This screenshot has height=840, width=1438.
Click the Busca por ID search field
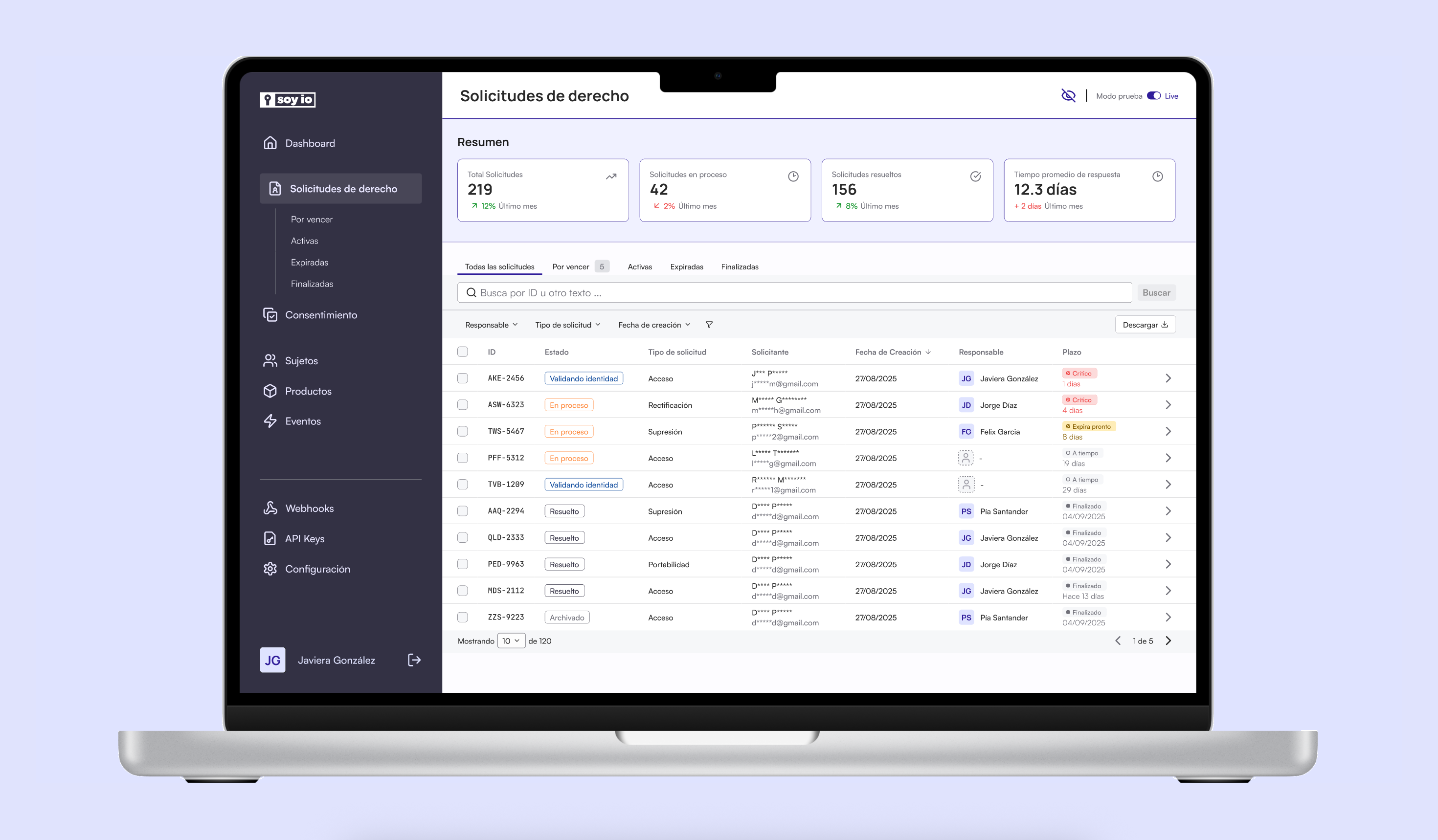click(793, 292)
